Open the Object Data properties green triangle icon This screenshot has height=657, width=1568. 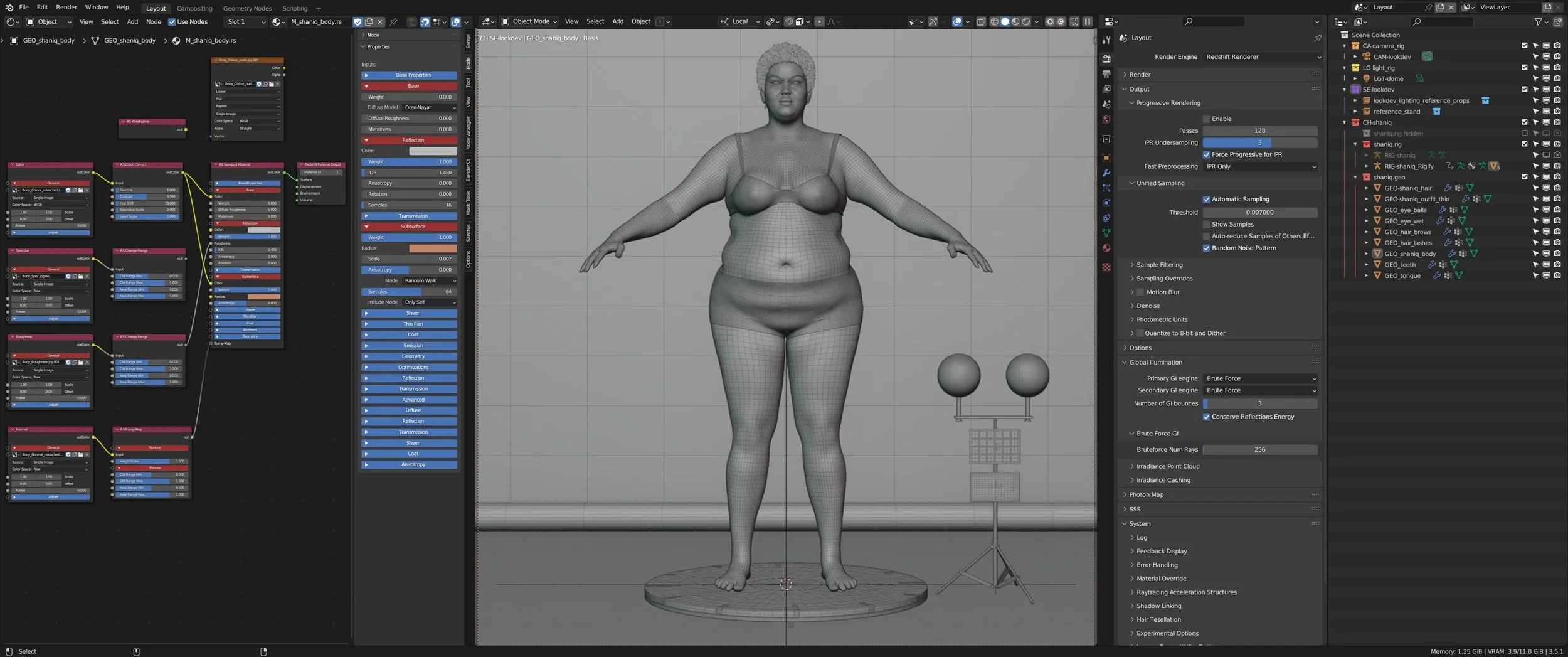[1106, 233]
